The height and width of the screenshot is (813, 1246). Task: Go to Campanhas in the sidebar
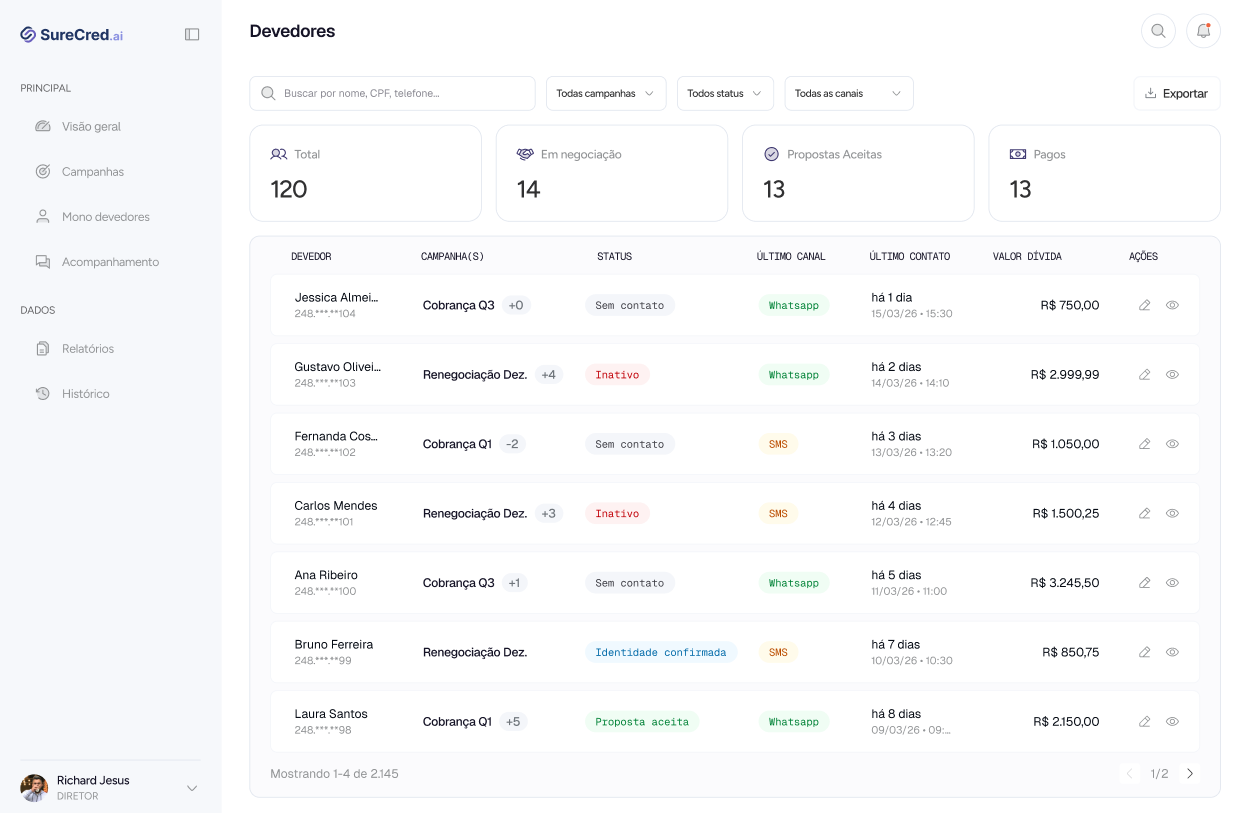tap(93, 172)
